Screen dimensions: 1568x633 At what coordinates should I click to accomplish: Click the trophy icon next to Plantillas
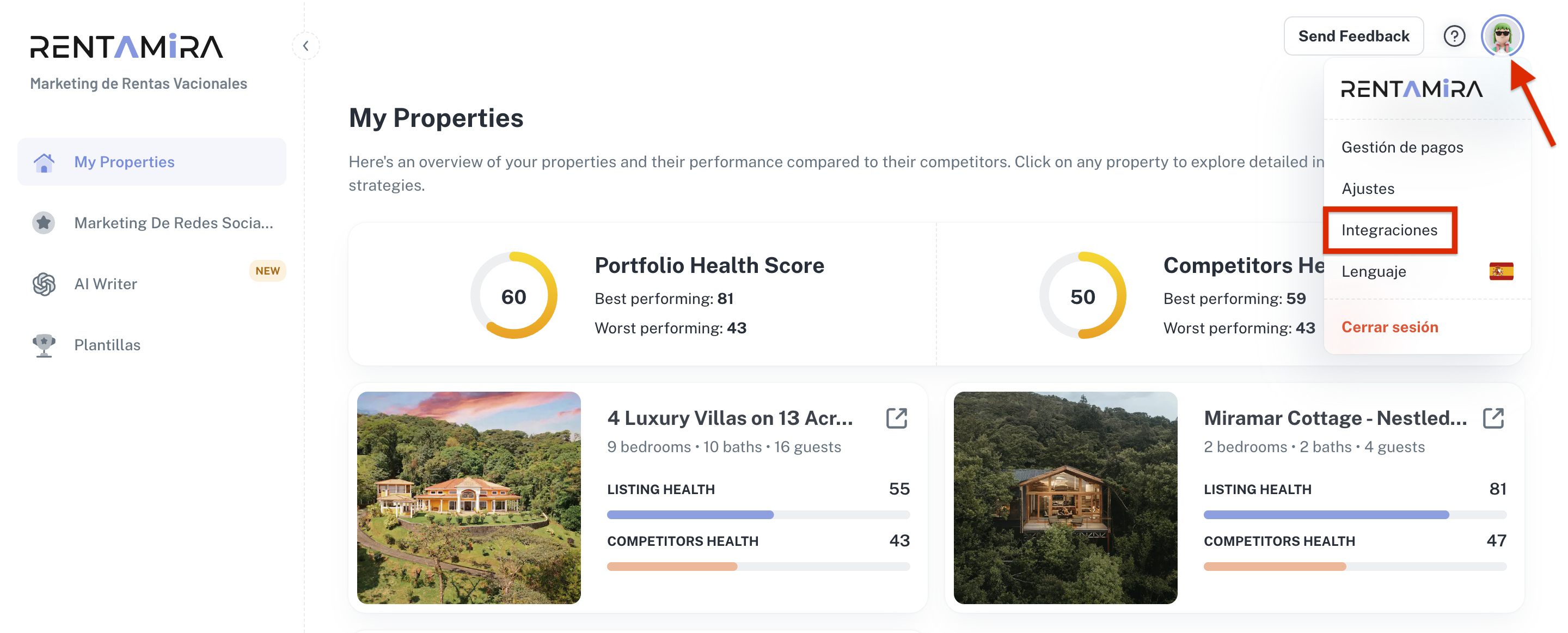pos(44,345)
